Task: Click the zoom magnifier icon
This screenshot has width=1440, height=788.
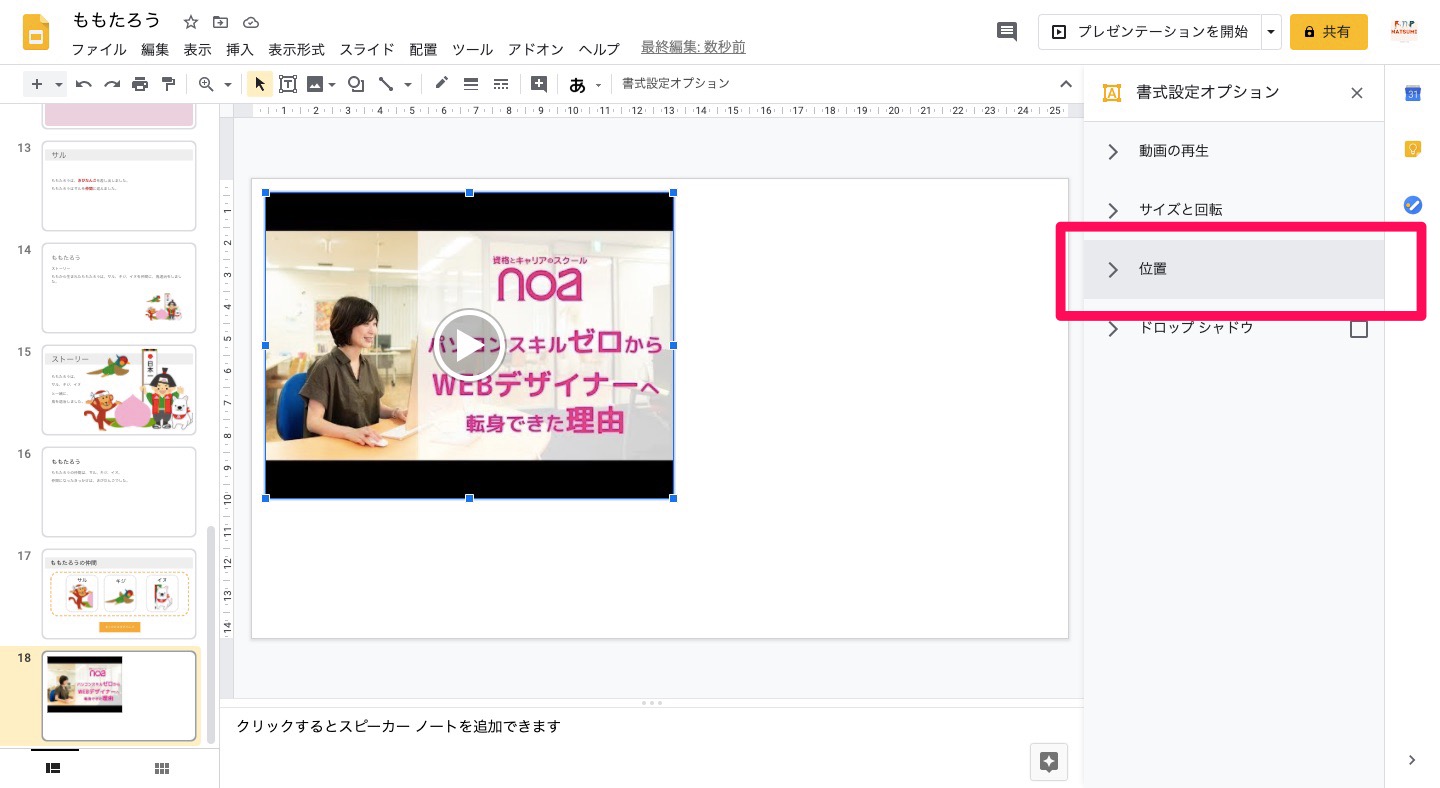Action: 206,84
